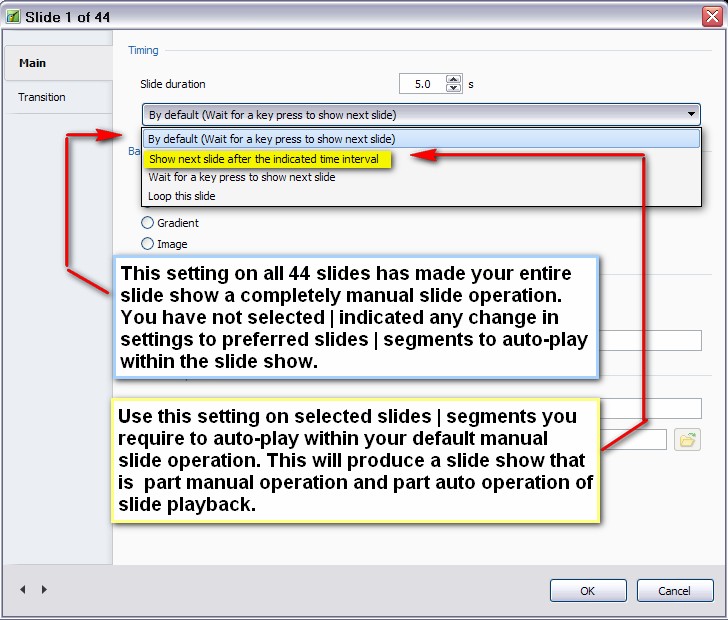Select the 'Loop this slide' option
728x620 pixels.
click(x=182, y=196)
